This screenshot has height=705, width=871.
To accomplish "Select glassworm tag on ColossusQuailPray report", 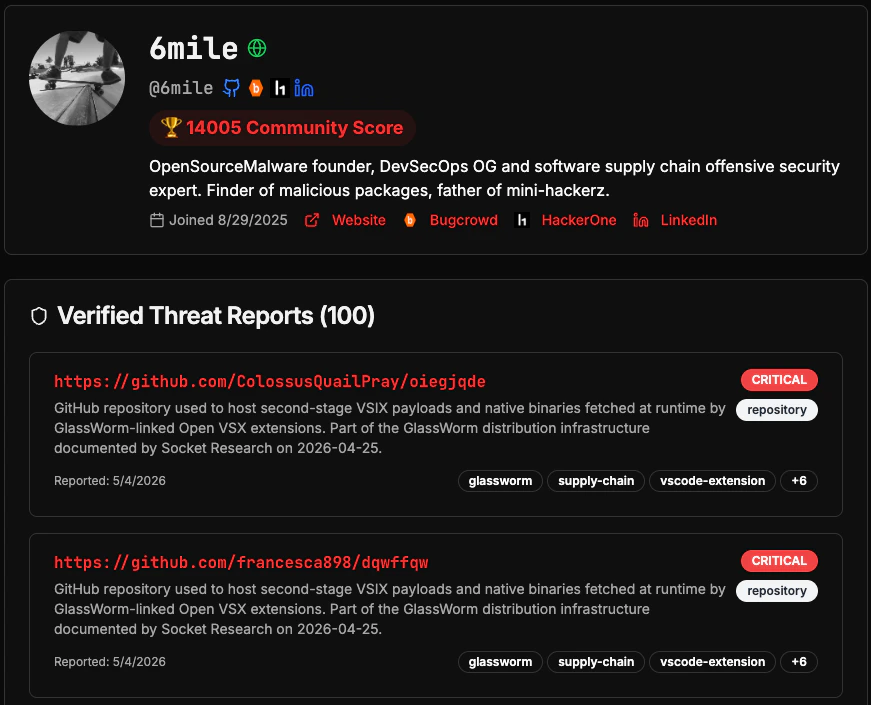I will (500, 481).
